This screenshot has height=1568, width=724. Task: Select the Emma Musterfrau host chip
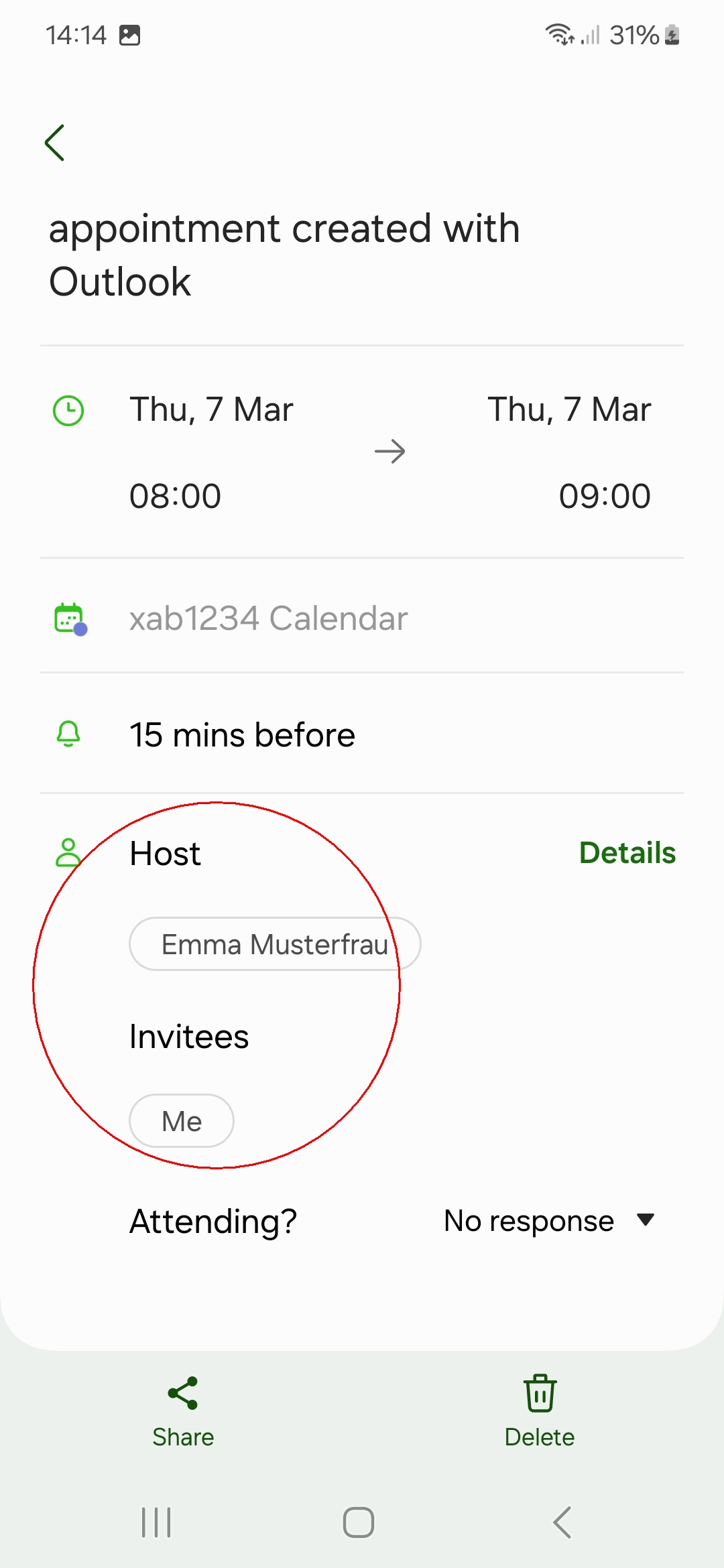pyautogui.click(x=275, y=944)
